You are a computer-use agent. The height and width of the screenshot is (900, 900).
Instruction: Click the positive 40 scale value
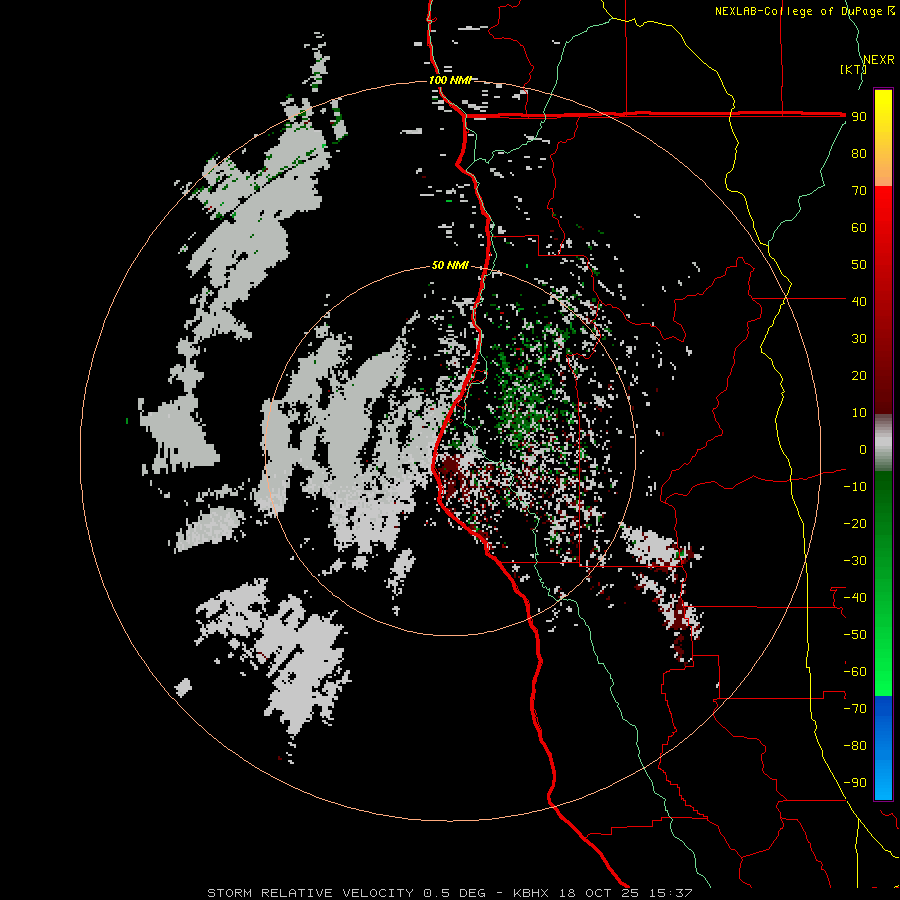click(x=859, y=301)
